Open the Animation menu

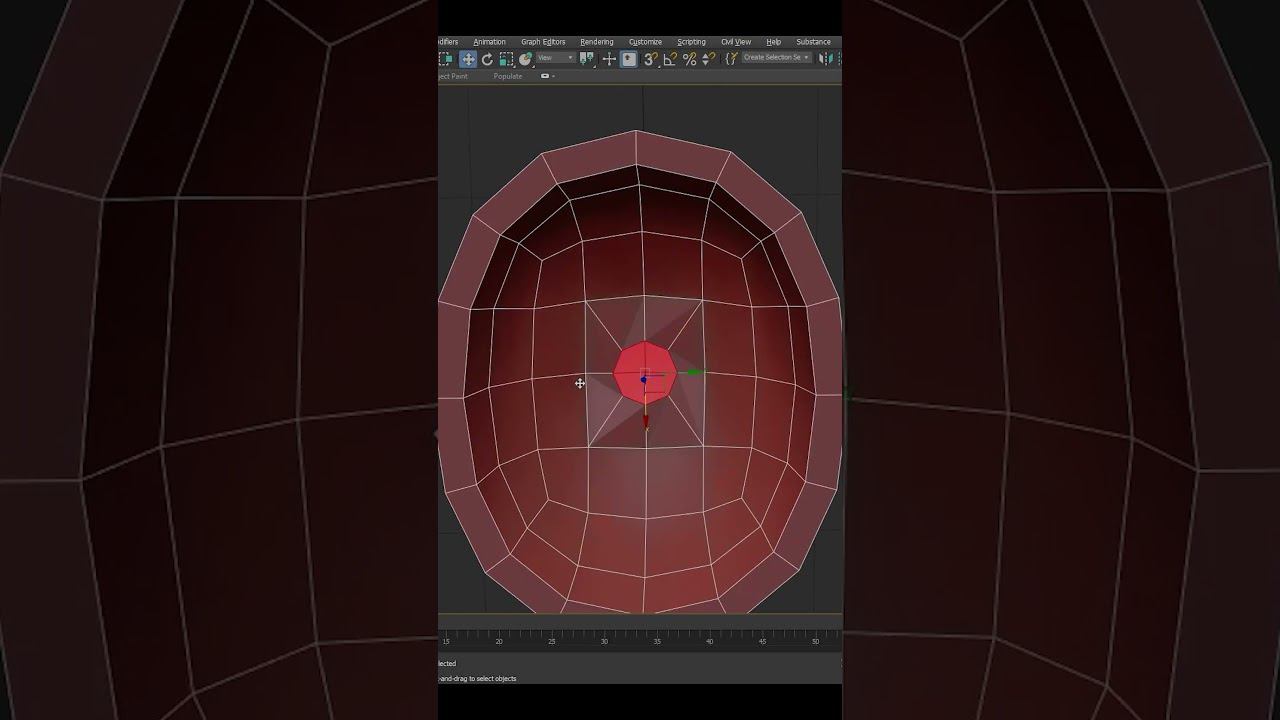[489, 42]
